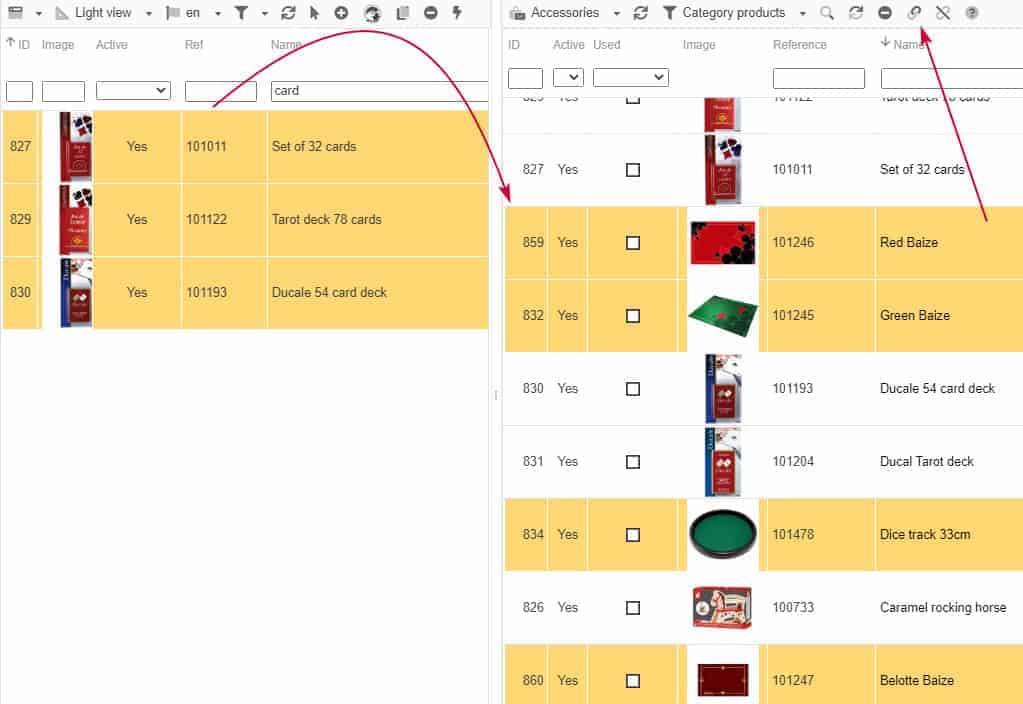1023x704 pixels.
Task: Select the Tarot deck 78 cards row
Action: (x=326, y=220)
